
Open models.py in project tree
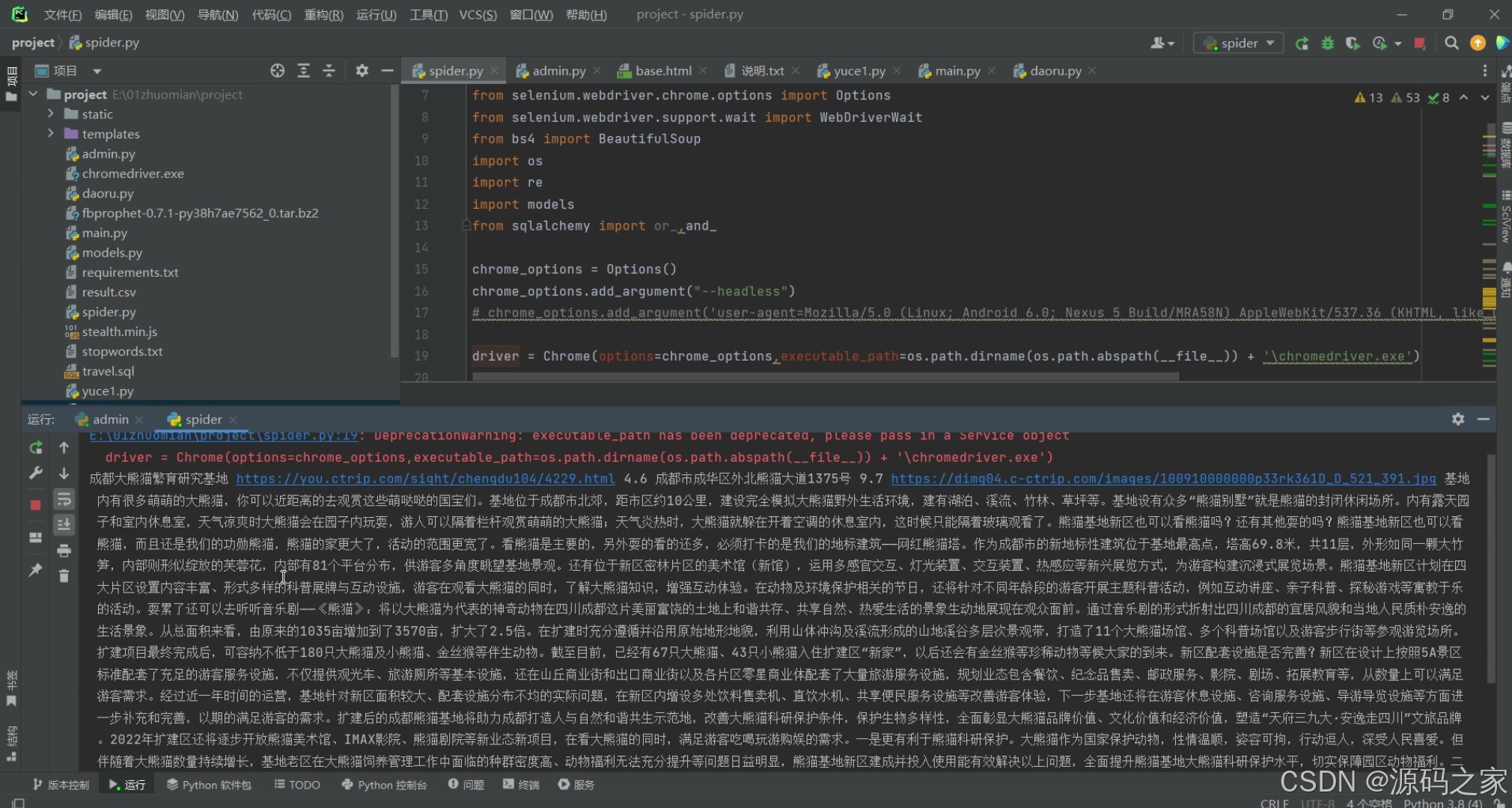click(112, 253)
